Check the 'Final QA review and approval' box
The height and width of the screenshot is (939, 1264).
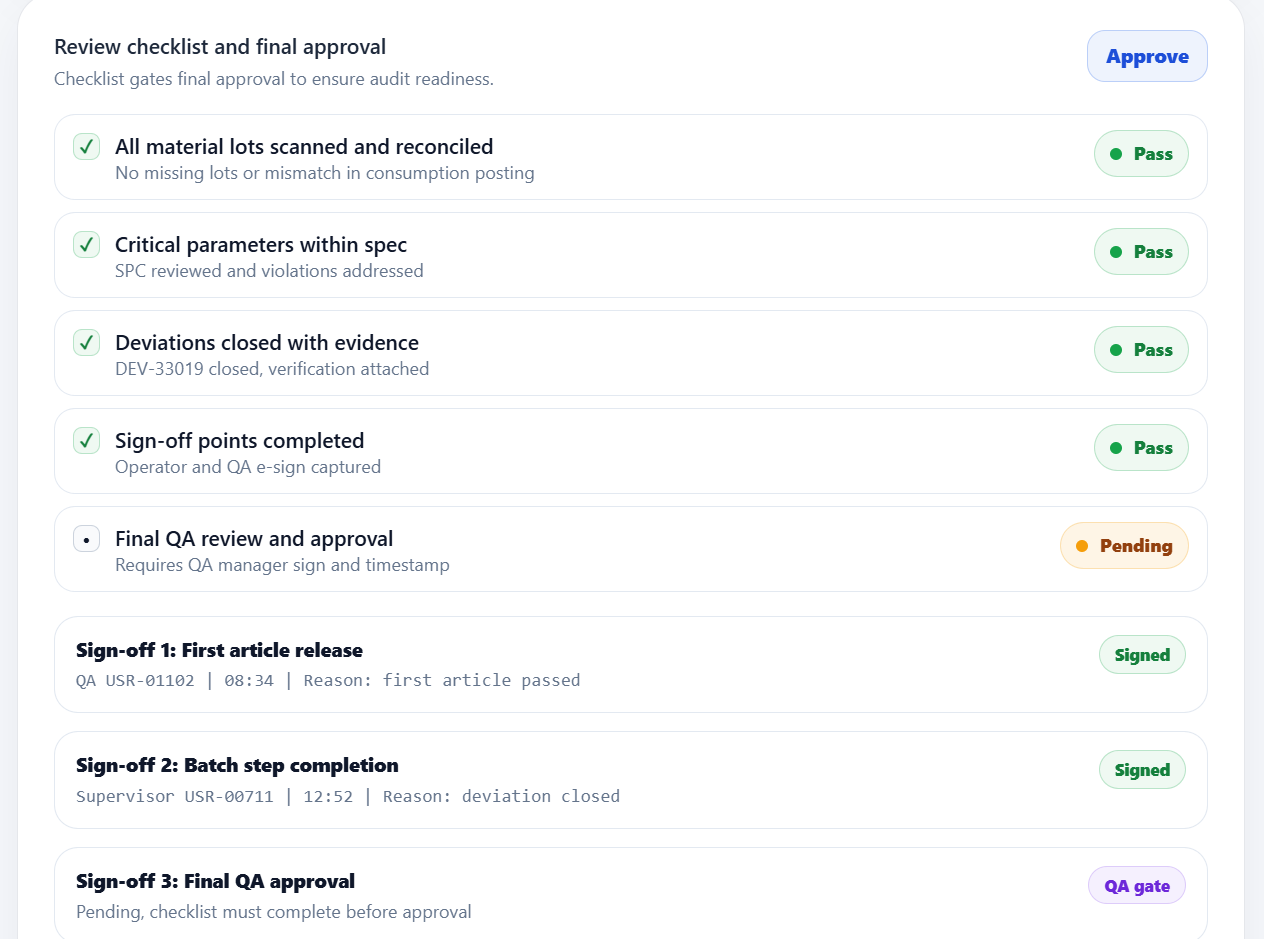[x=86, y=539]
